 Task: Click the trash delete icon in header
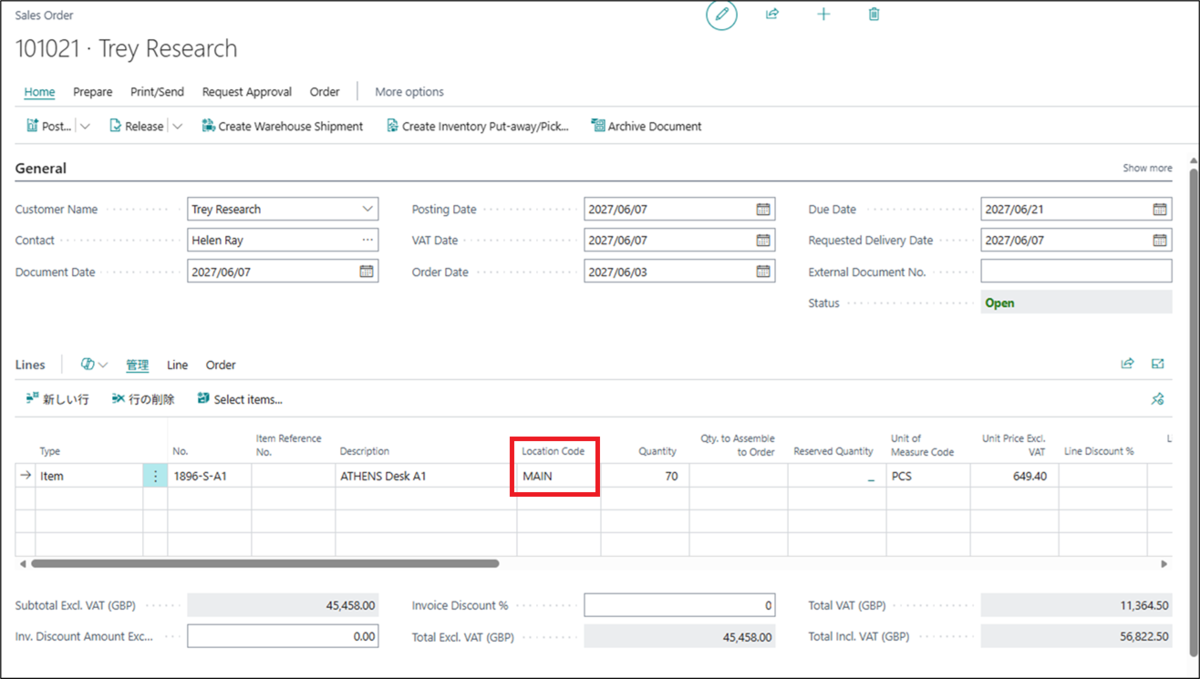coord(874,15)
